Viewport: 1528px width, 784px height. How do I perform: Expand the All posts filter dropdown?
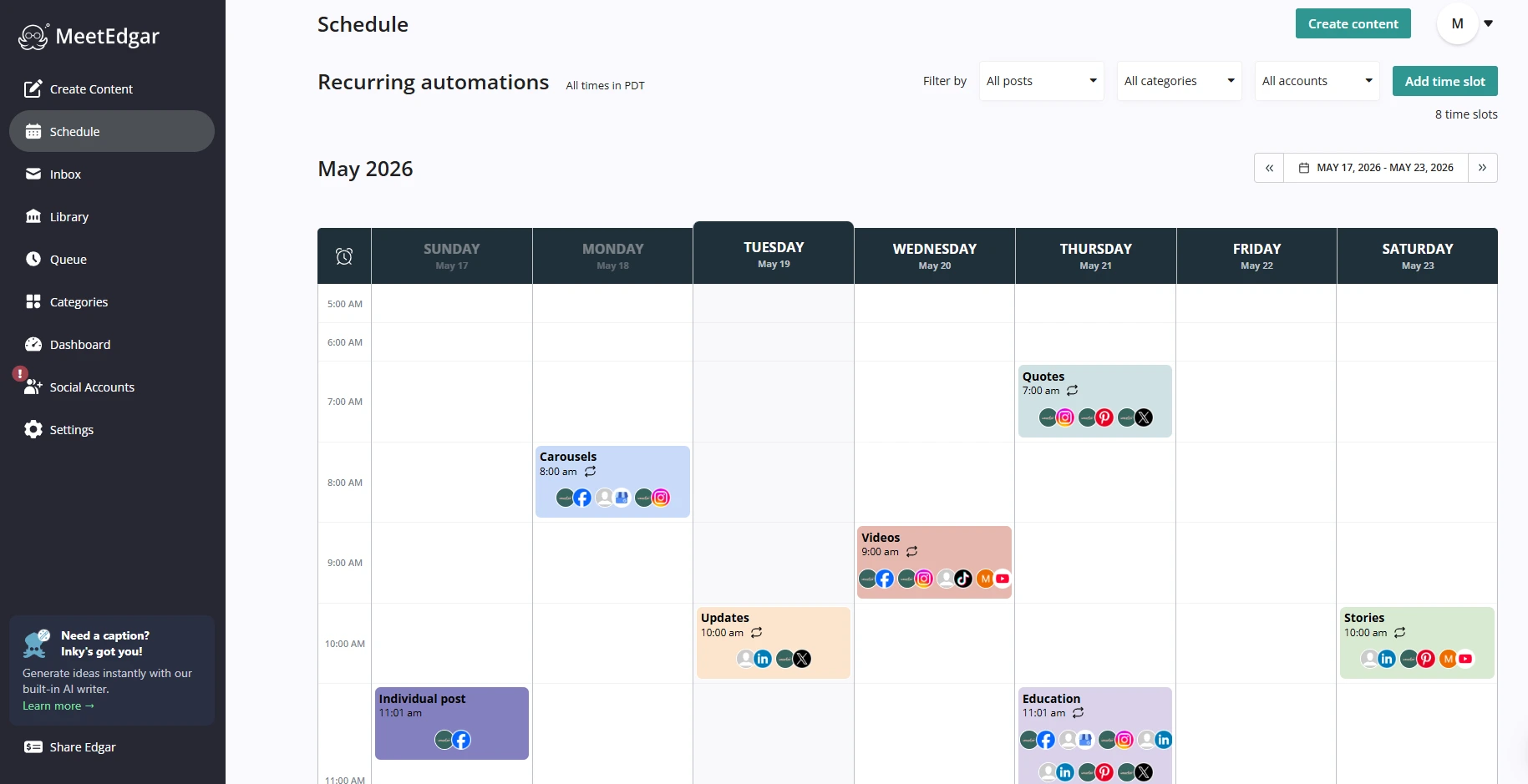1041,81
